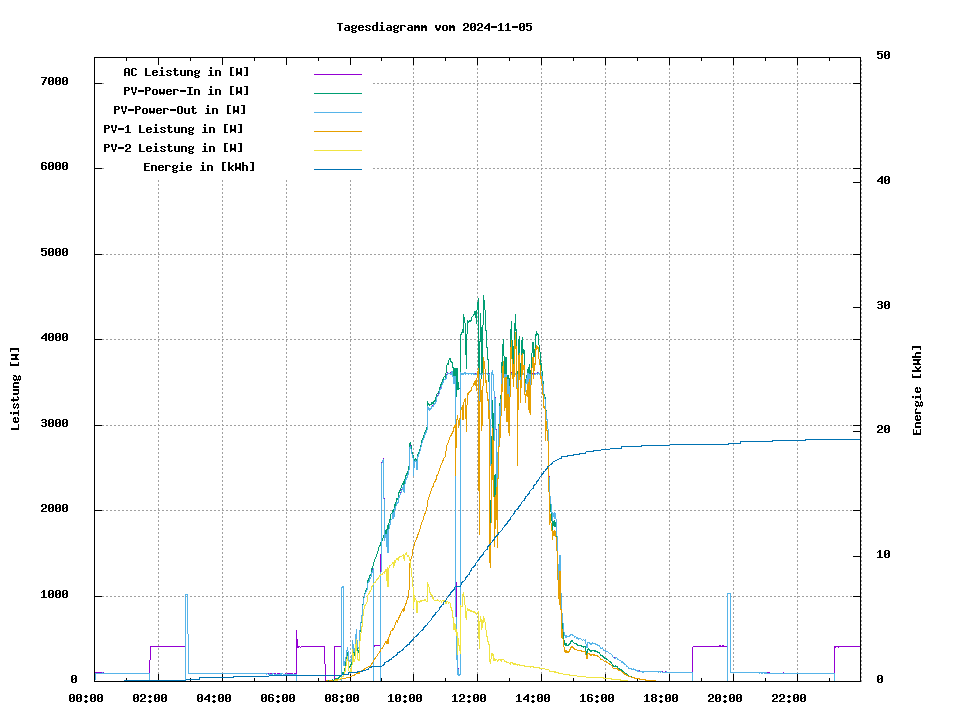The image size is (960, 720).
Task: Click the 00:00 time label on x-axis
Action: pos(86,698)
